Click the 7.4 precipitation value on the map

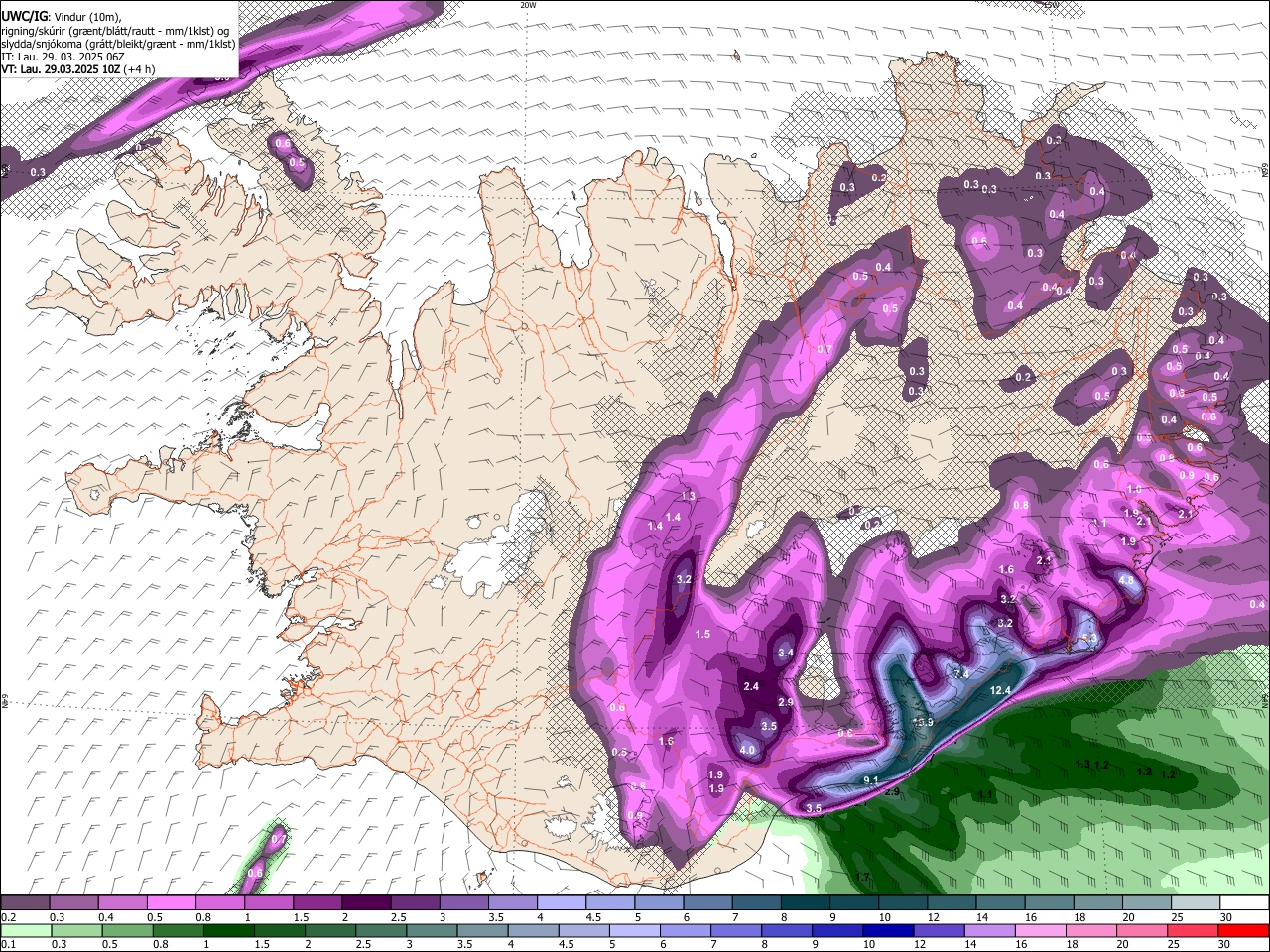(960, 673)
